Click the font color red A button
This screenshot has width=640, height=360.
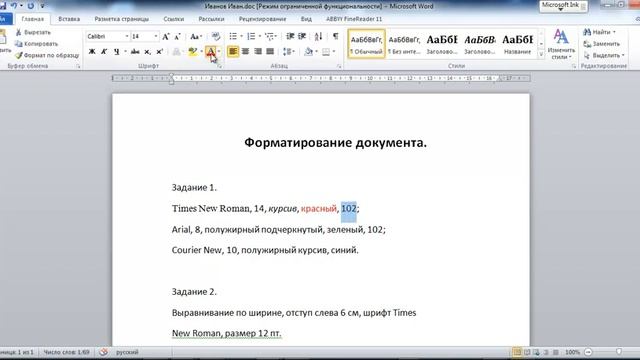tap(211, 51)
